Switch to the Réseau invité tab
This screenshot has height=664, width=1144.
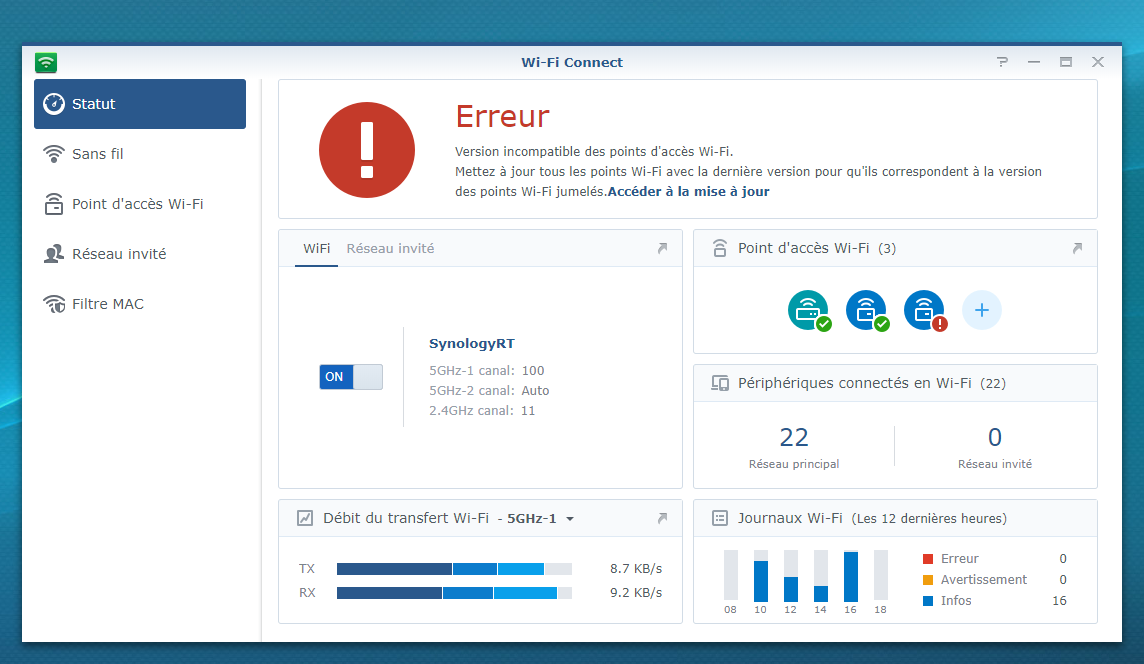pos(390,249)
